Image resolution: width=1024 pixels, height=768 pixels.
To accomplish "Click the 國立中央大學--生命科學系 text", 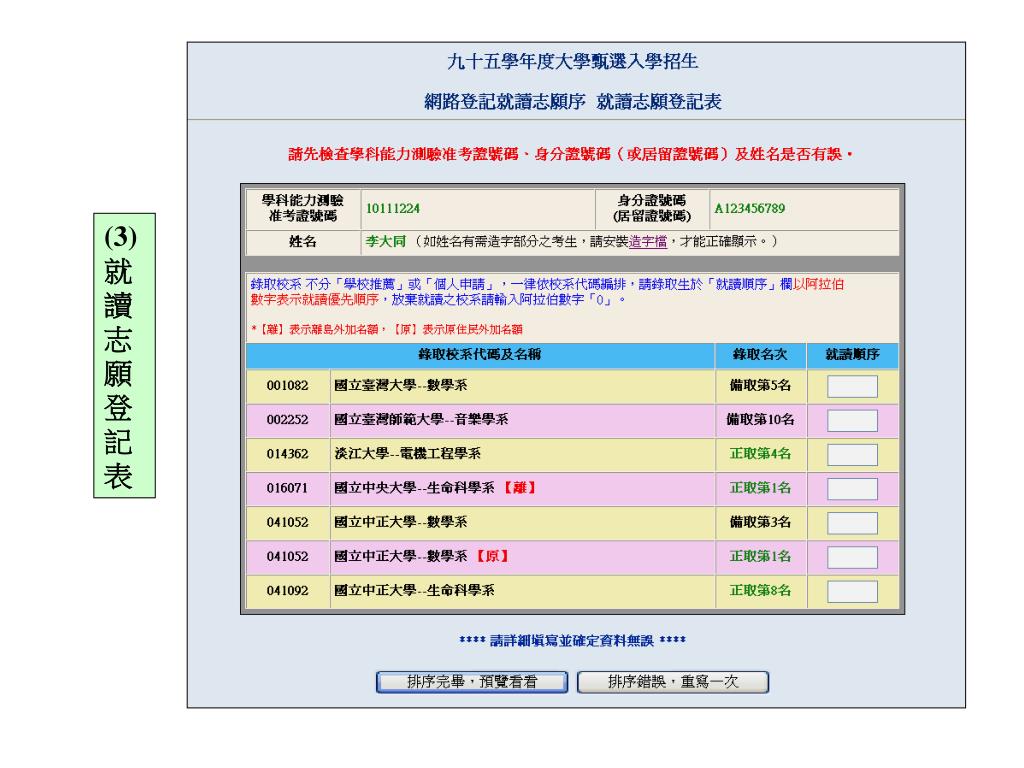I will pos(414,488).
